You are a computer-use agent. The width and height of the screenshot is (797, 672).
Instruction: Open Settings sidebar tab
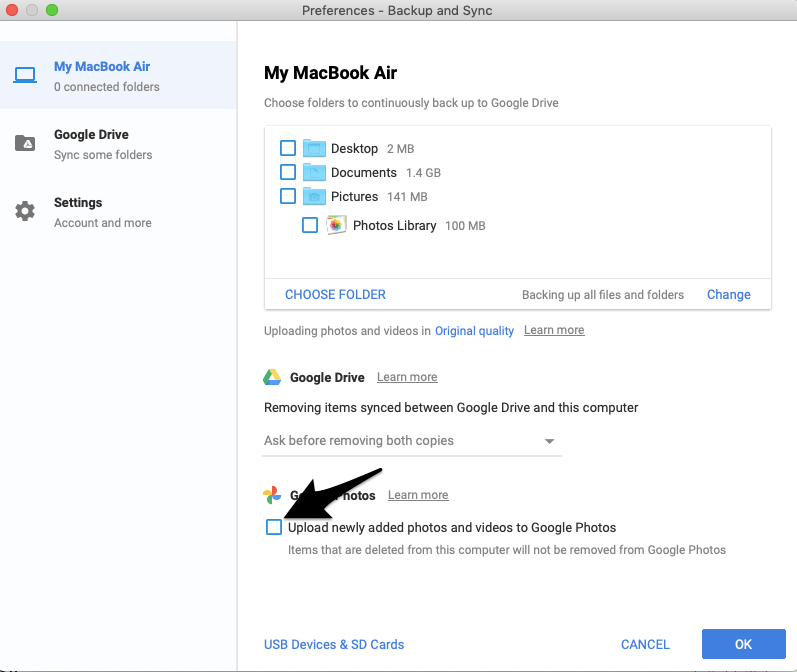(118, 211)
